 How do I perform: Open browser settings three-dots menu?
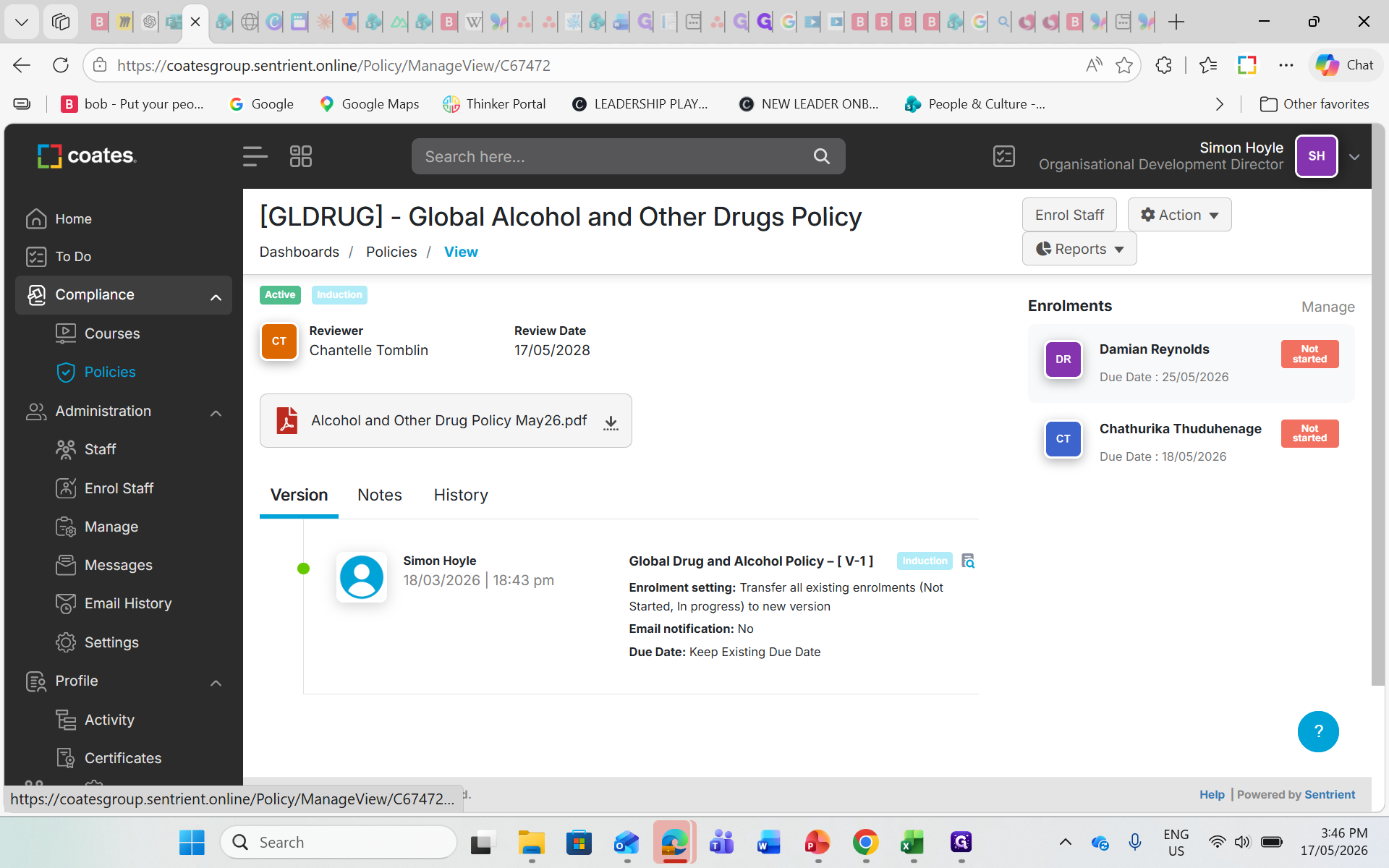[x=1286, y=65]
